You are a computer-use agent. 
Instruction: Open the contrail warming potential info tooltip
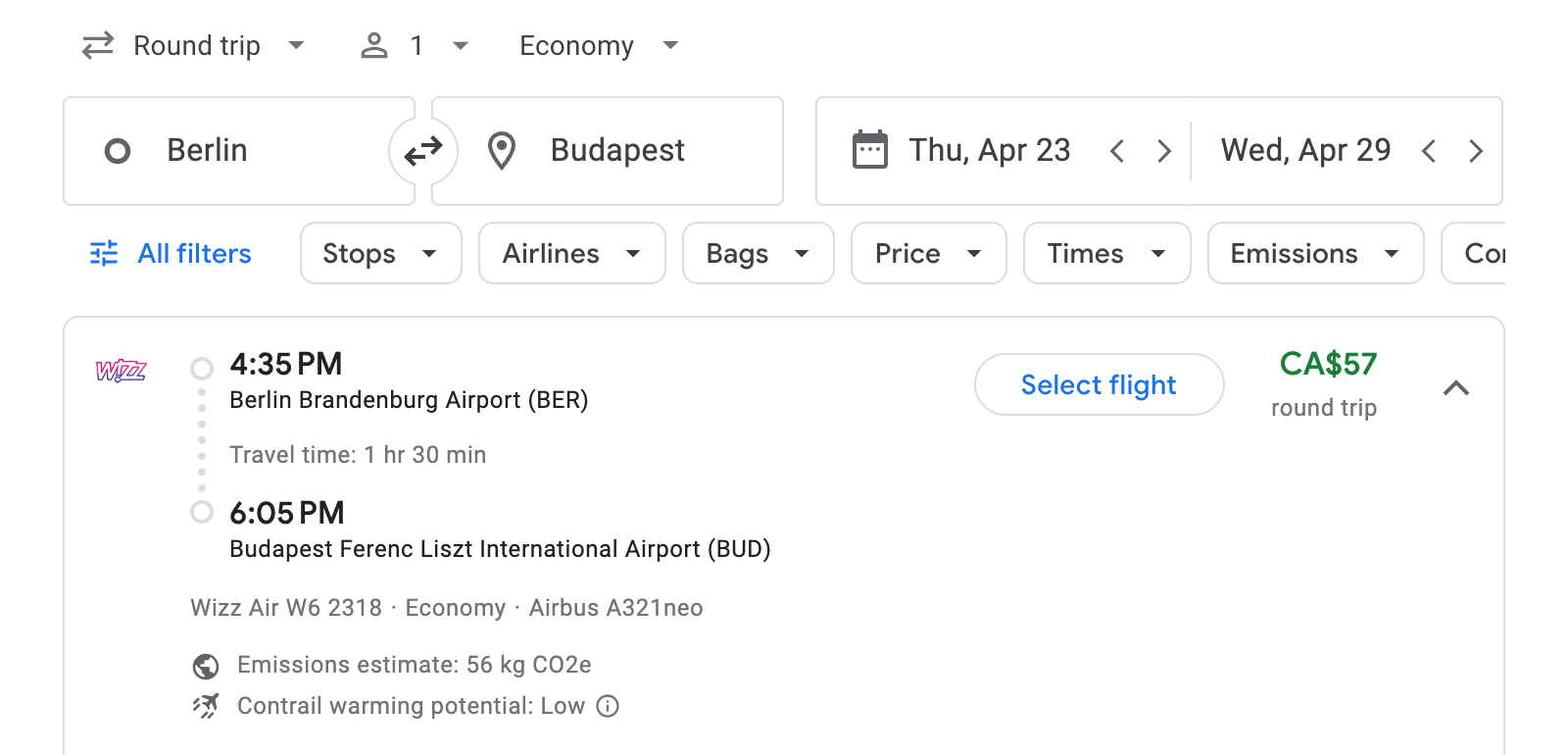pos(608,706)
